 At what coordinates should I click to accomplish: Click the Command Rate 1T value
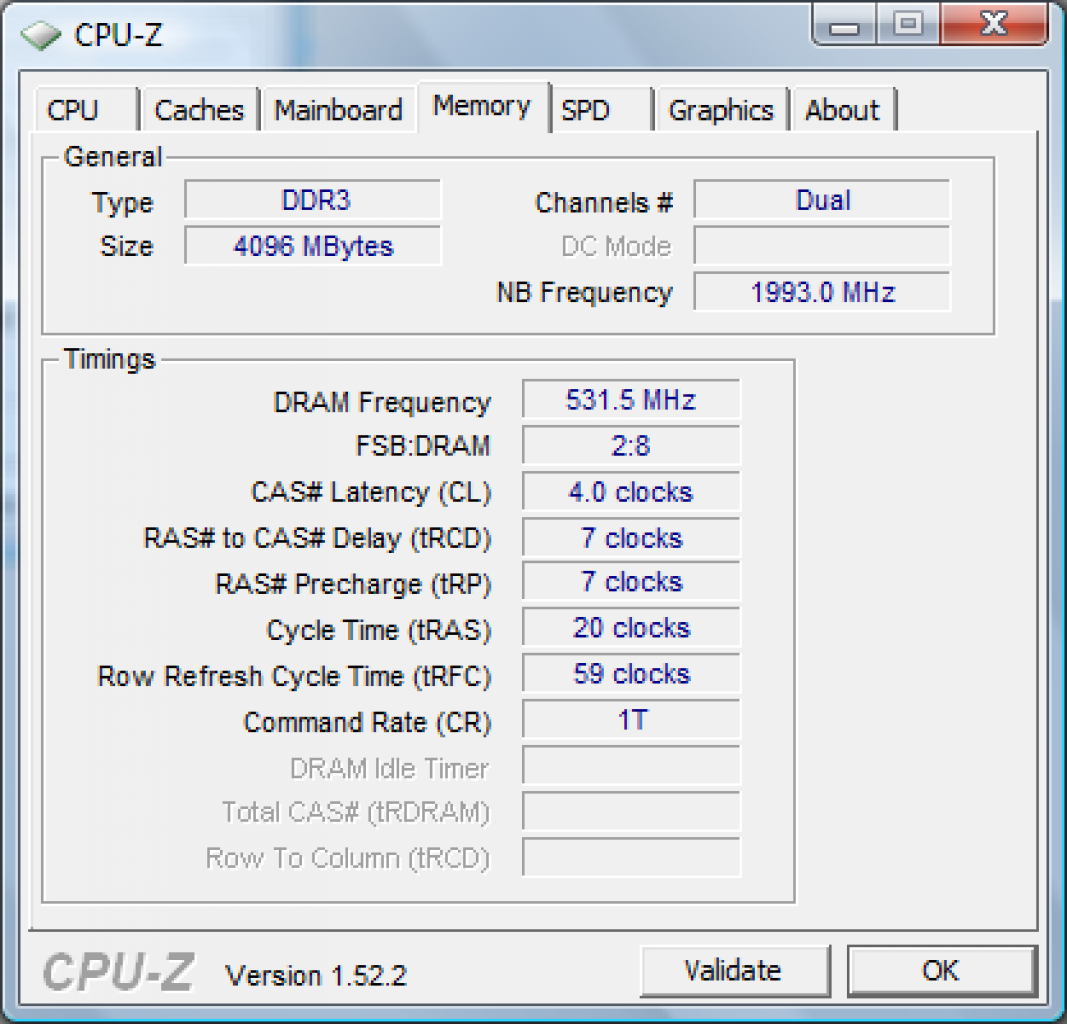(x=631, y=720)
